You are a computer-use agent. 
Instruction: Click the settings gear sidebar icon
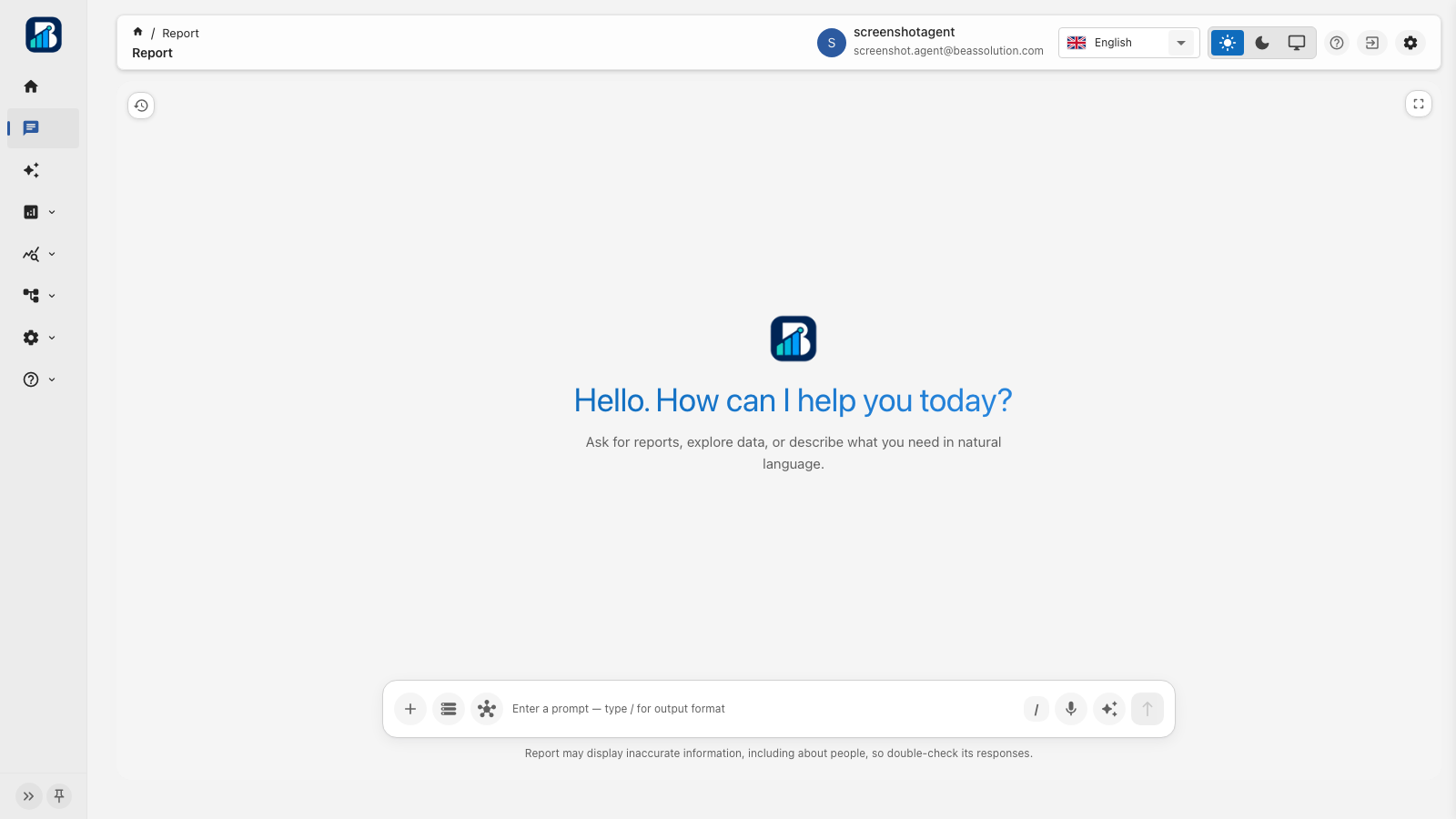[31, 338]
